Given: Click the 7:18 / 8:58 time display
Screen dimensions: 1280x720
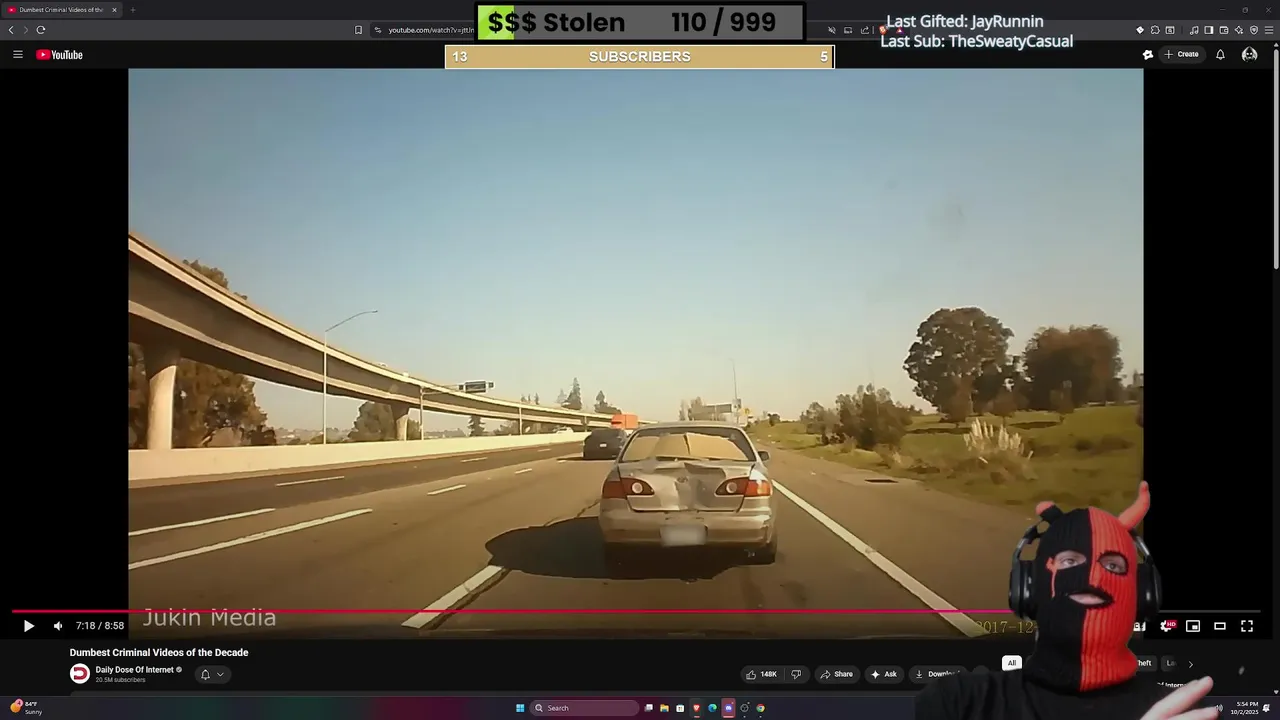Looking at the screenshot, I should pos(100,626).
